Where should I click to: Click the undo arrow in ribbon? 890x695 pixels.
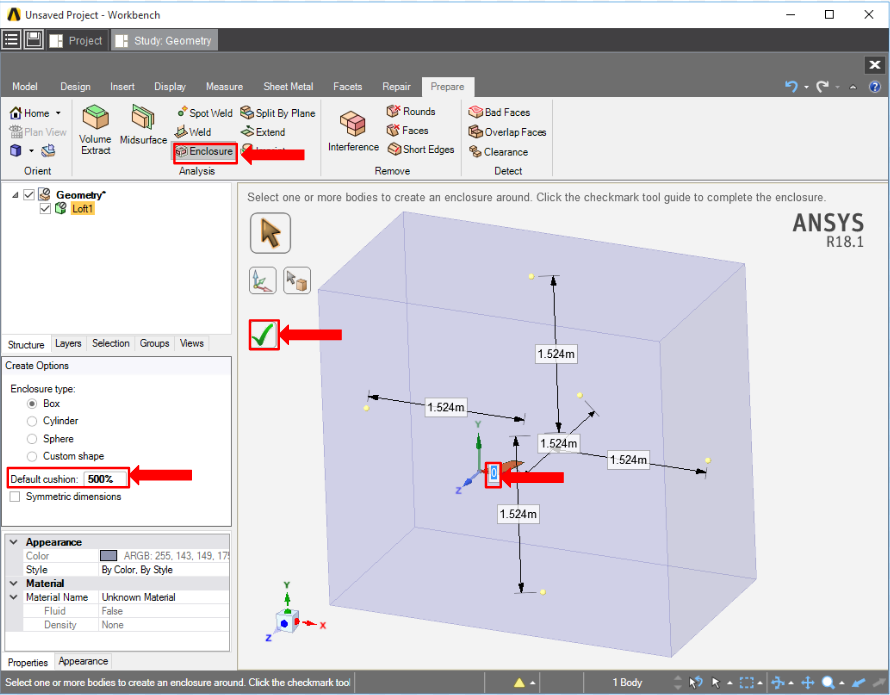(x=791, y=86)
